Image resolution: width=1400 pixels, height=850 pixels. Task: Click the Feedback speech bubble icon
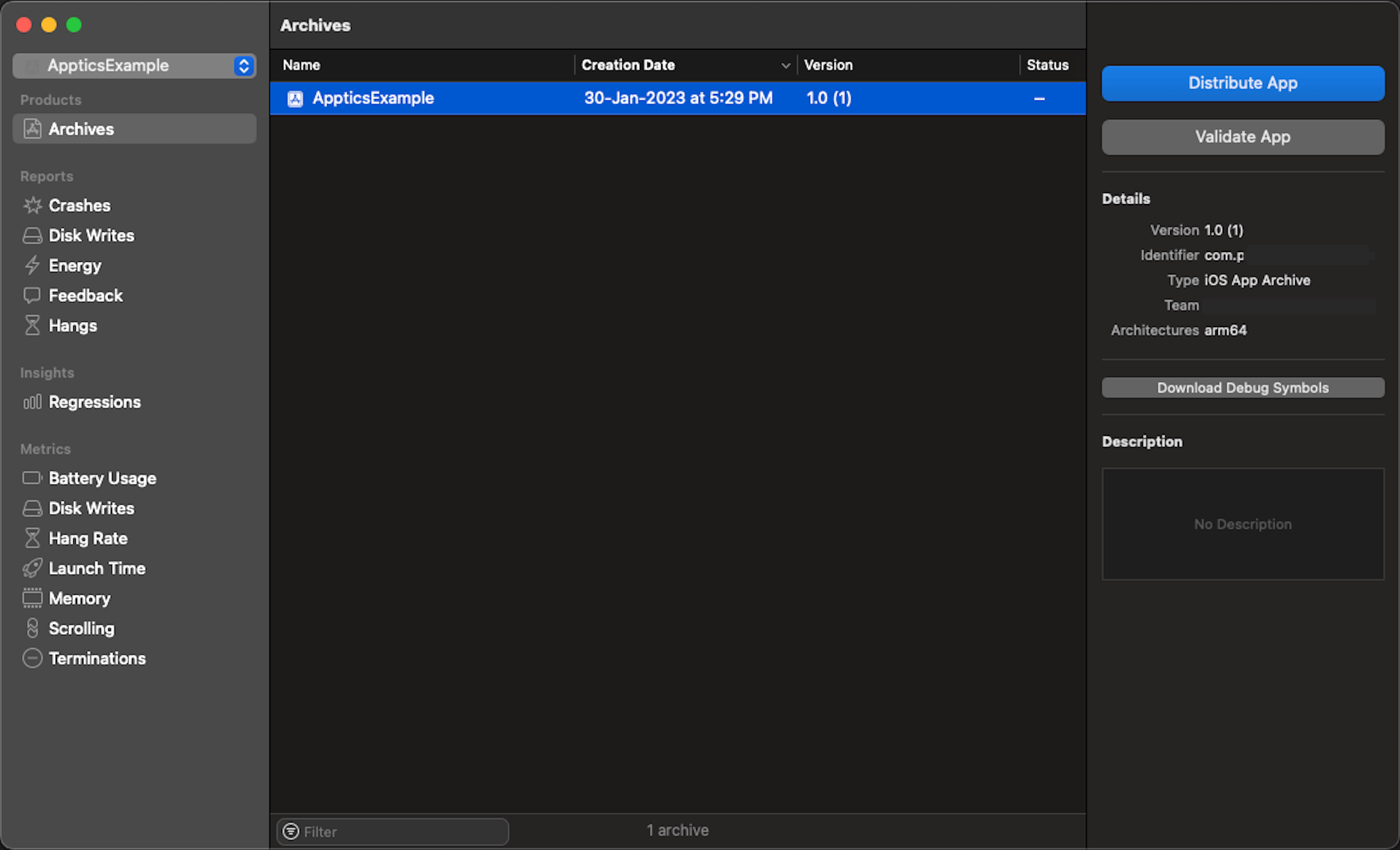tap(32, 295)
